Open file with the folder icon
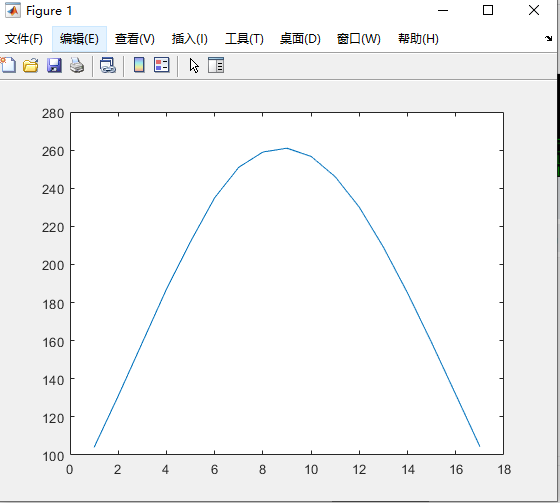Image resolution: width=560 pixels, height=503 pixels. [31, 66]
